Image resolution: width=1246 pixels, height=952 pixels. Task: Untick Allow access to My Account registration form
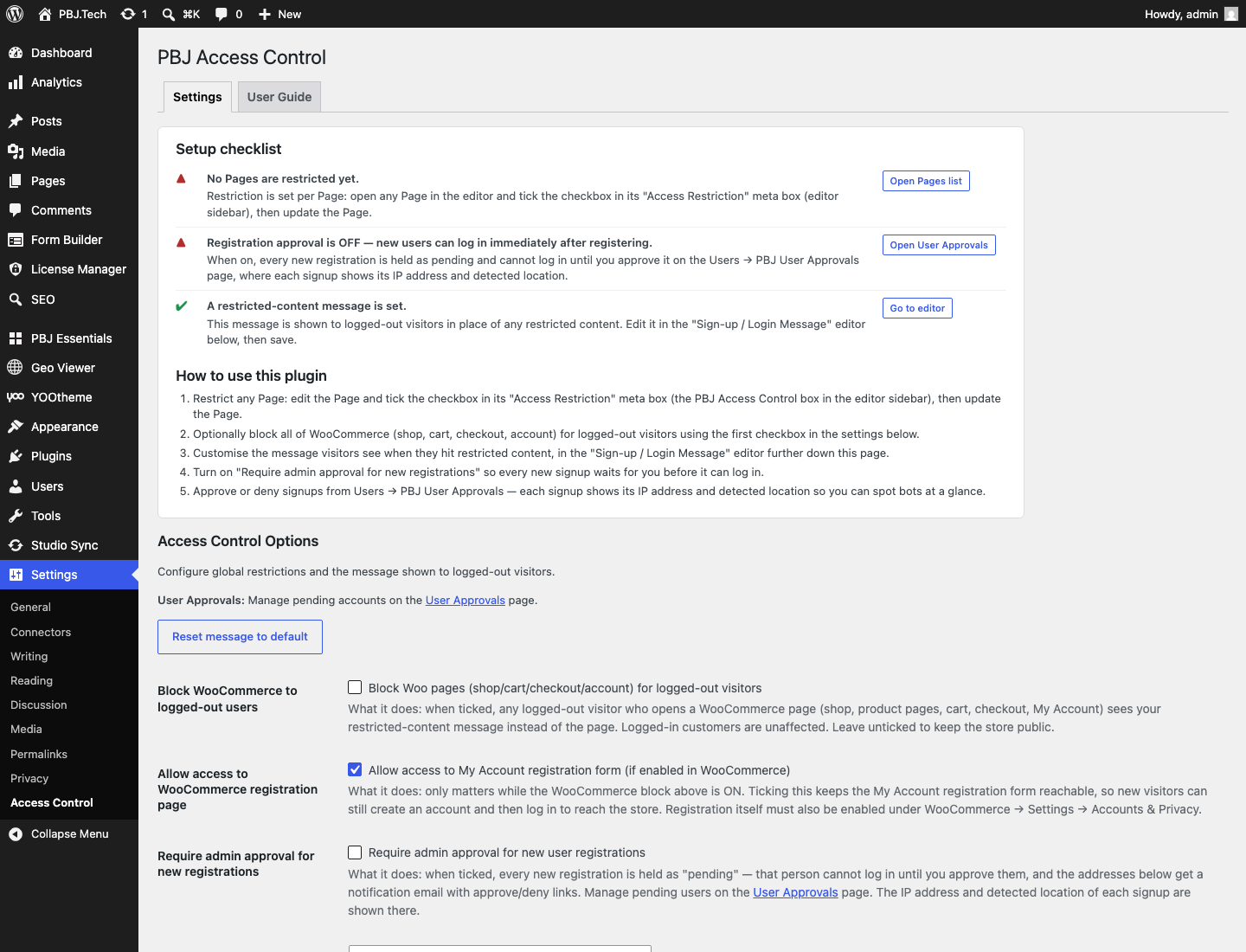click(x=355, y=769)
